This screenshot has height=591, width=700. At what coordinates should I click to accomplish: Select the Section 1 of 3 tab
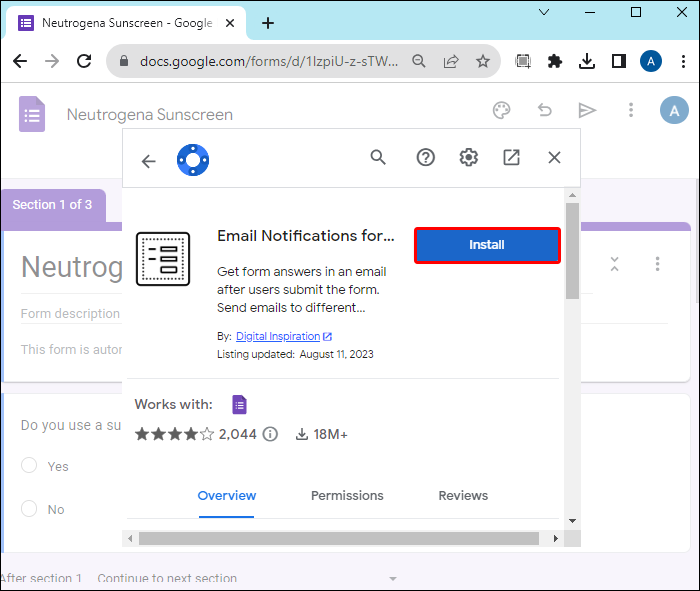click(53, 204)
